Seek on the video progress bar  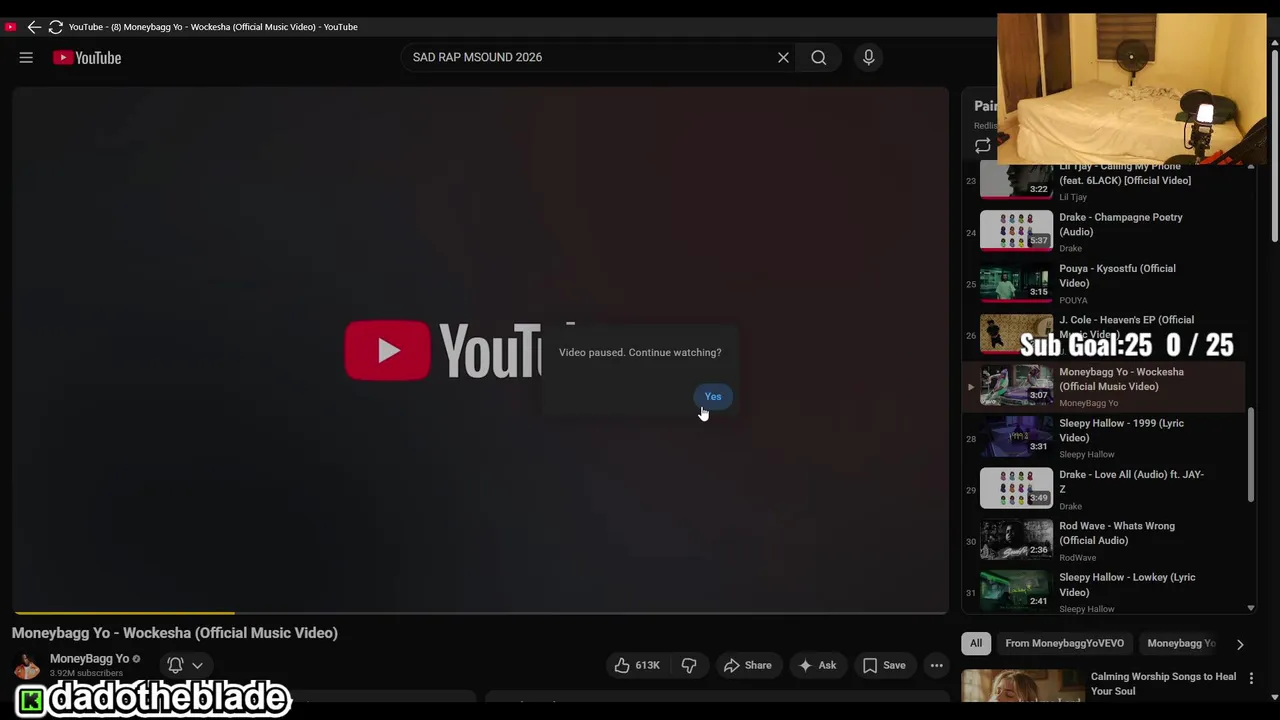480,612
